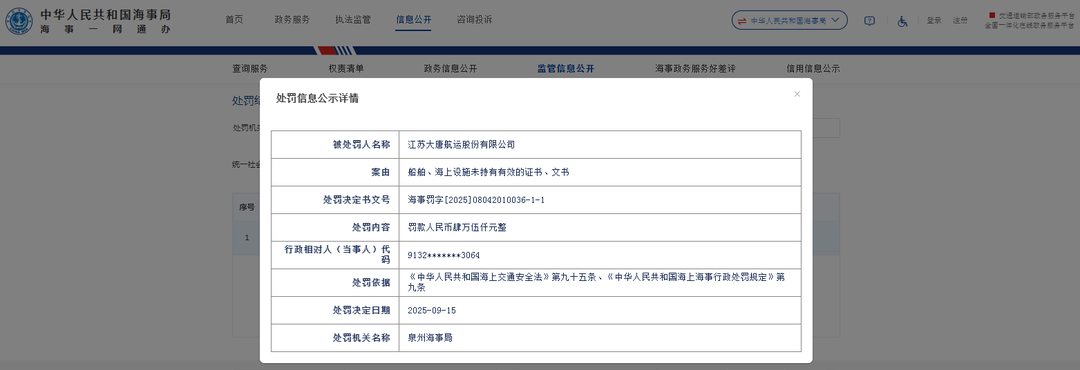Click the decision number 海事罚字[2025]08042010036-1-1
This screenshot has width=1080, height=370.
pos(477,200)
